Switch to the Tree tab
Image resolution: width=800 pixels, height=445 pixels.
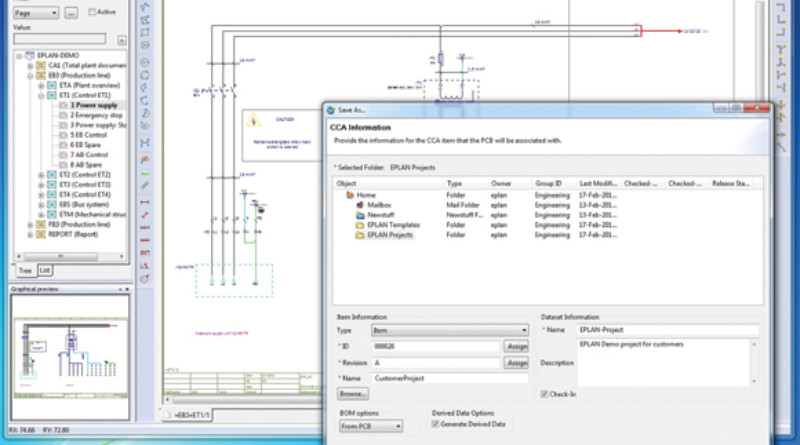[x=25, y=270]
